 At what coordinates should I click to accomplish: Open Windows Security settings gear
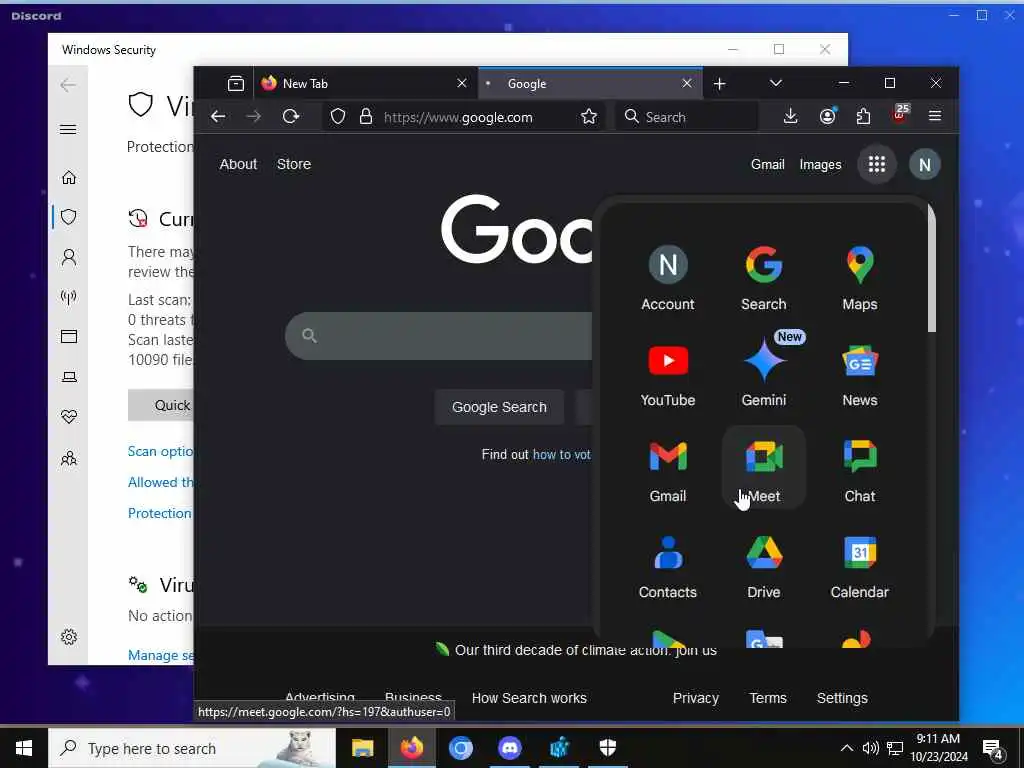point(69,637)
